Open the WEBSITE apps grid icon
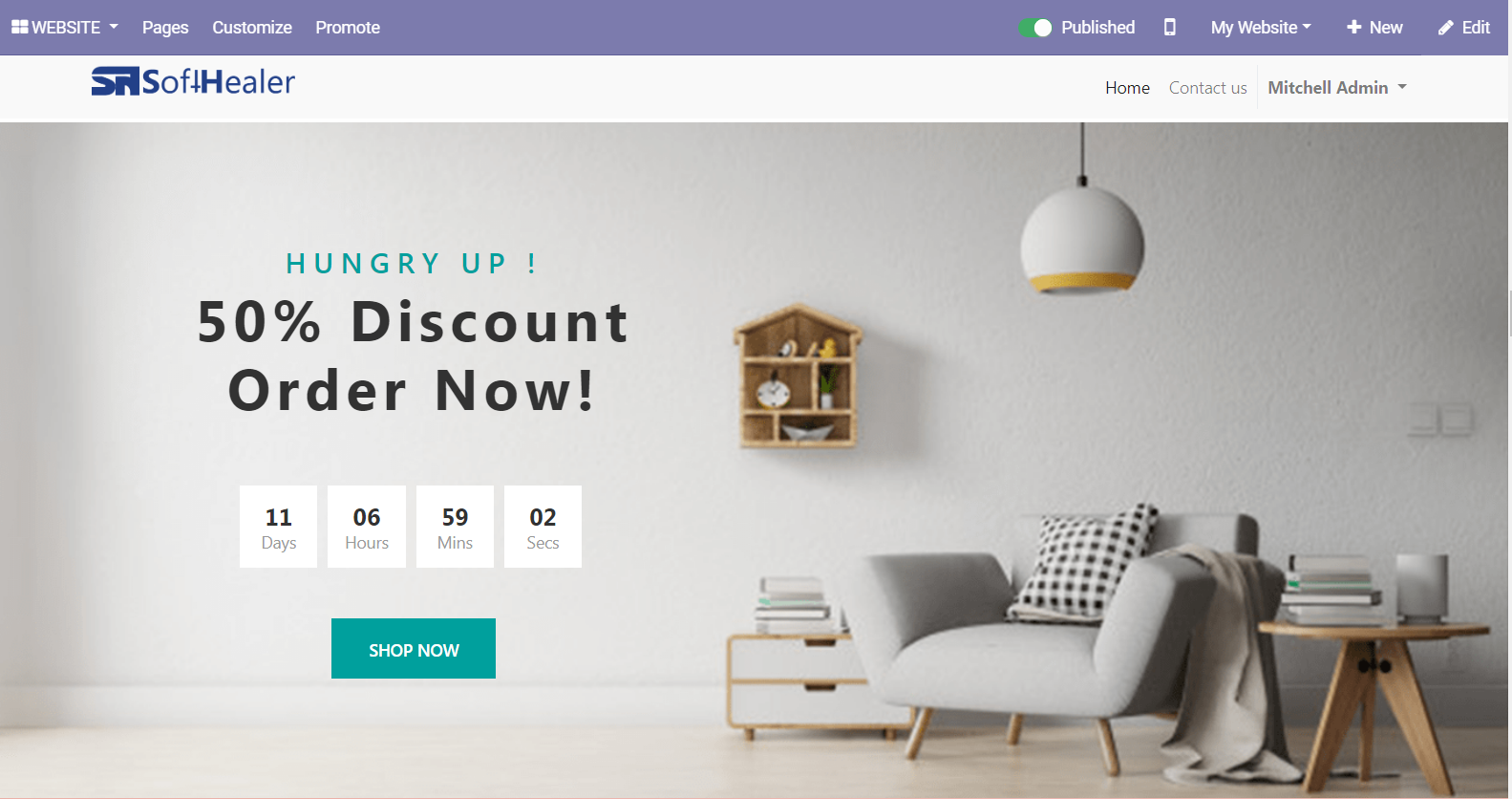Viewport: 1512px width, 799px height. [x=19, y=27]
